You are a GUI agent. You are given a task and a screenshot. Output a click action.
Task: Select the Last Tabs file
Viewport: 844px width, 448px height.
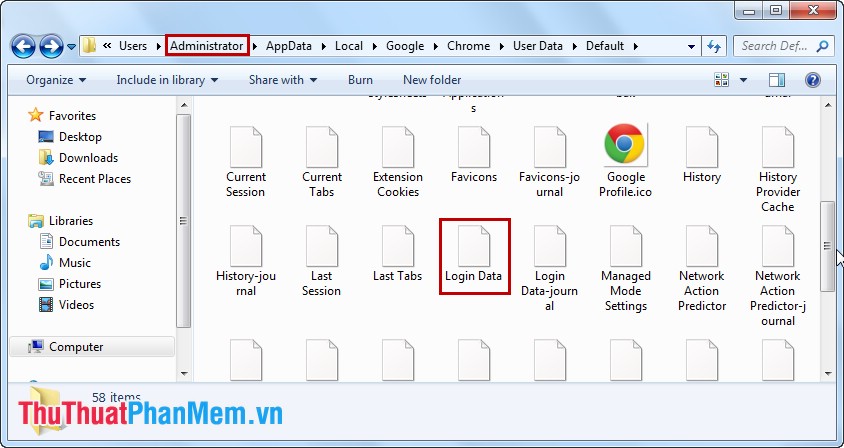398,254
